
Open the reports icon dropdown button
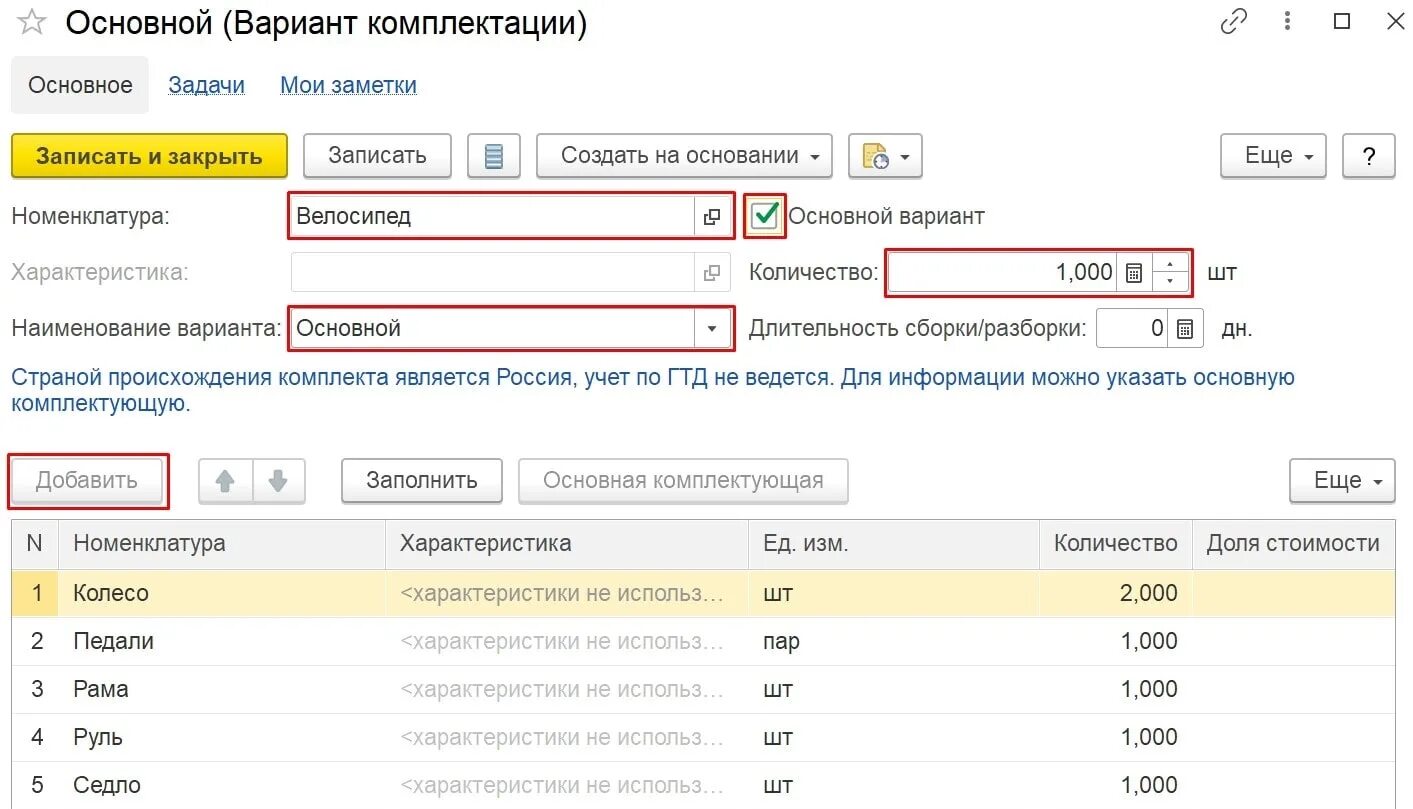(885, 156)
